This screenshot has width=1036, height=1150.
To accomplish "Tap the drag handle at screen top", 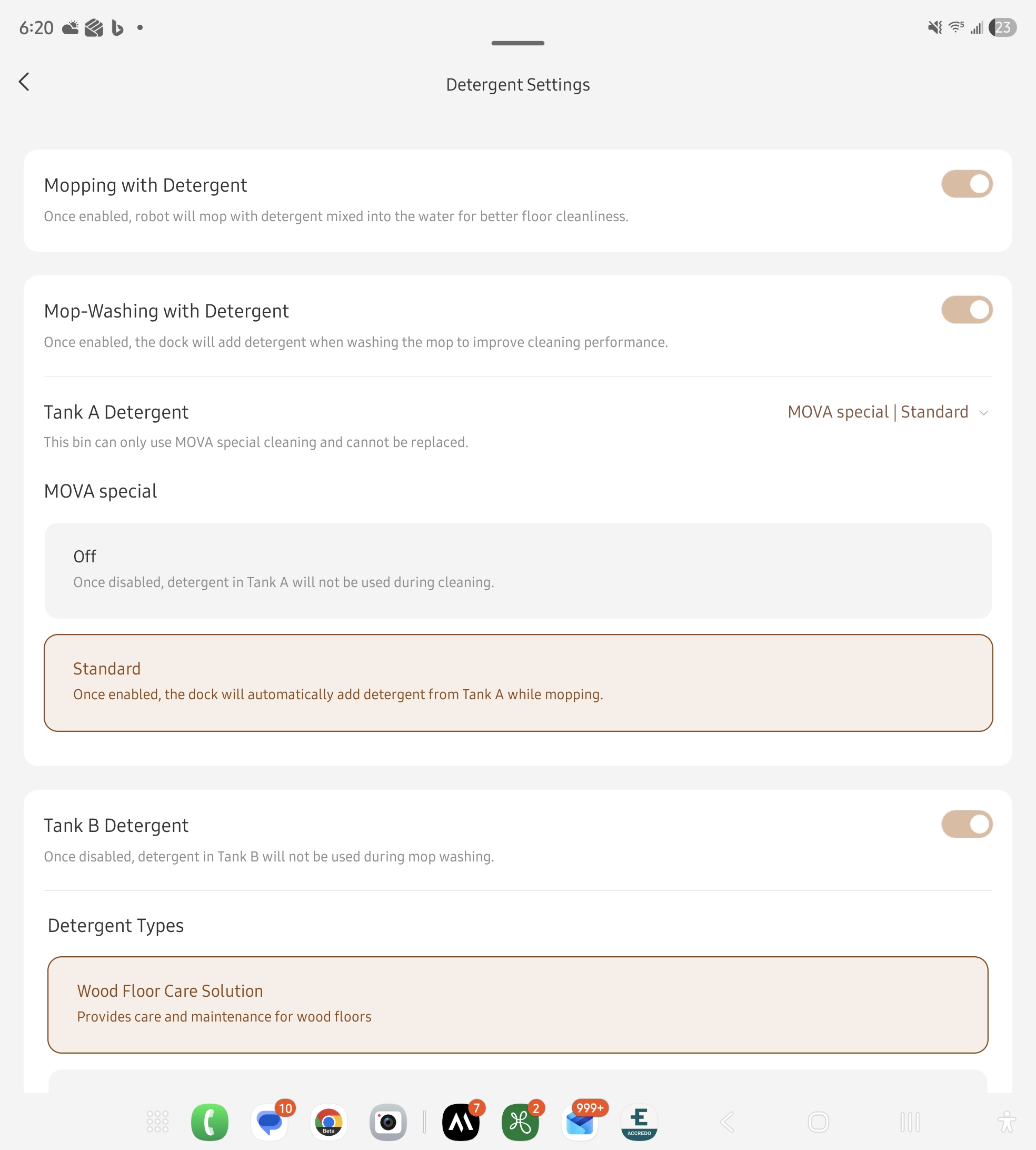I will coord(518,43).
